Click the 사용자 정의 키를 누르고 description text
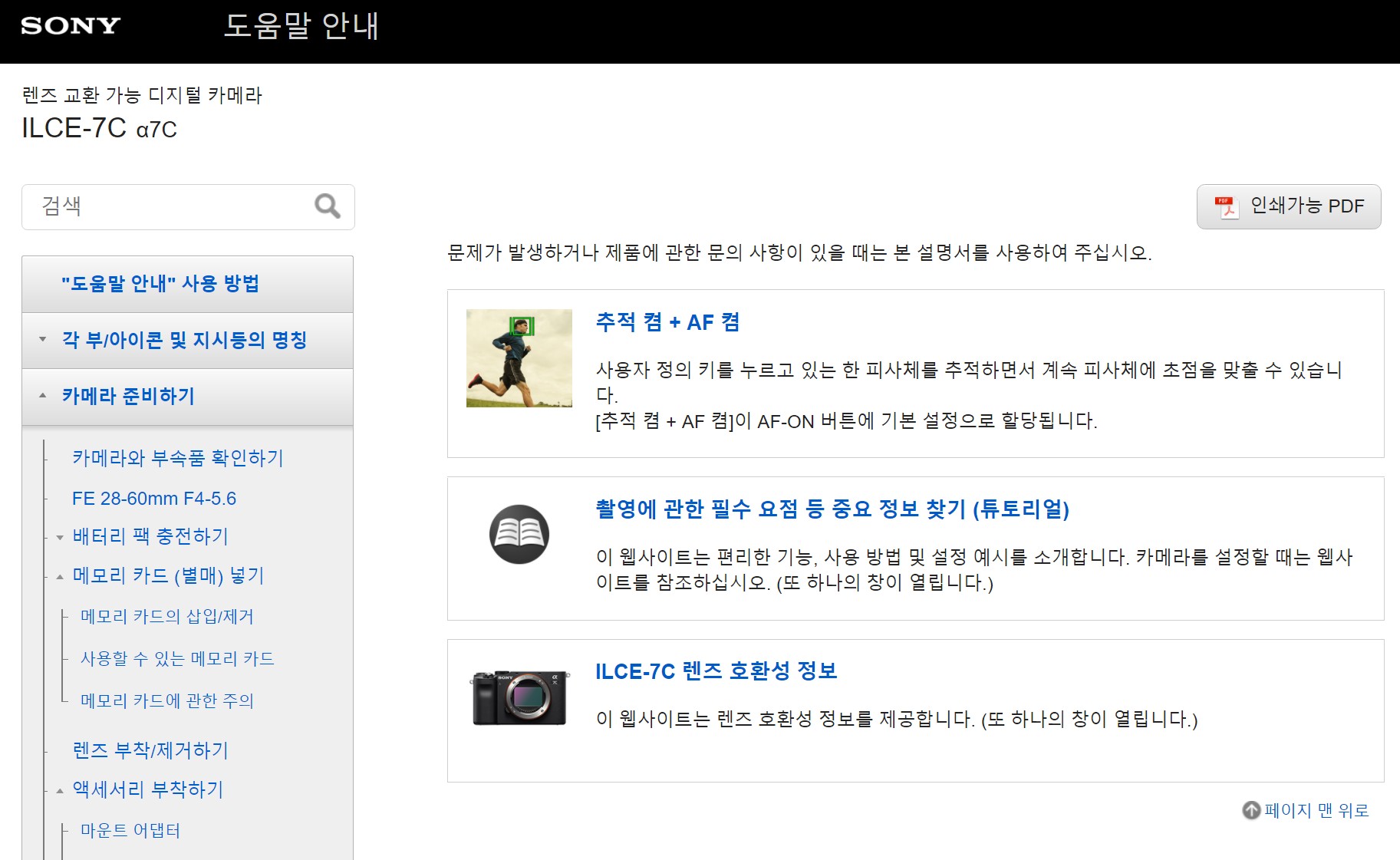 point(969,395)
